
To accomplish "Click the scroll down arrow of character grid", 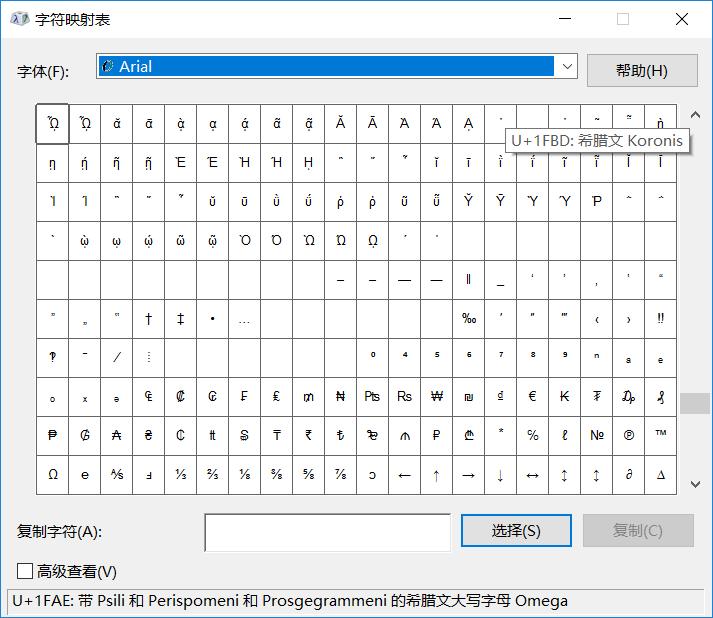I will (x=695, y=484).
